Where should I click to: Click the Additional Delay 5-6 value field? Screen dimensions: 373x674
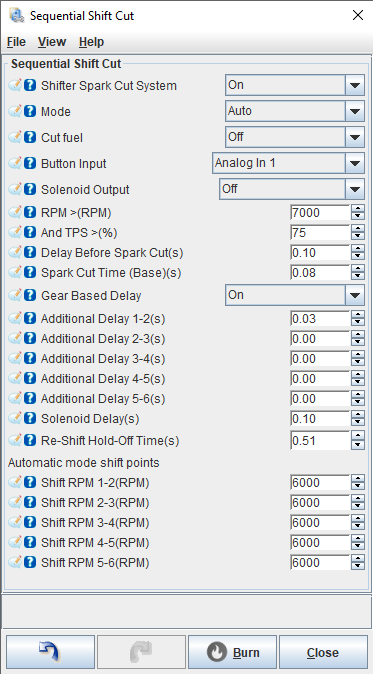[x=320, y=398]
